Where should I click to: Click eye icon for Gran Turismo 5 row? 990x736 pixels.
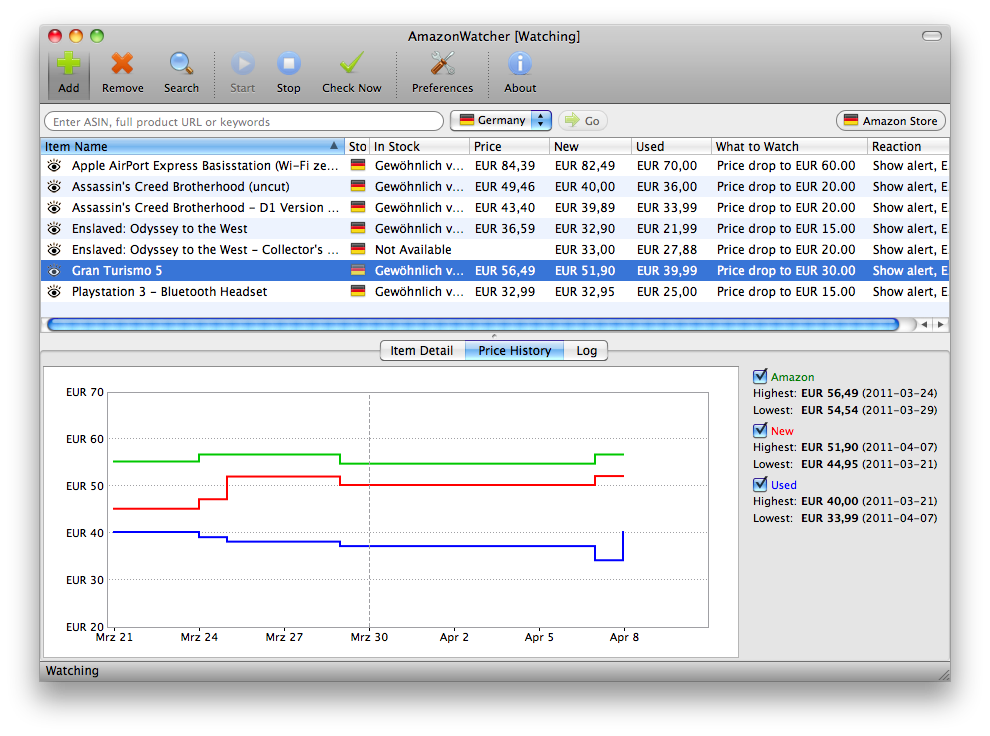pos(54,271)
